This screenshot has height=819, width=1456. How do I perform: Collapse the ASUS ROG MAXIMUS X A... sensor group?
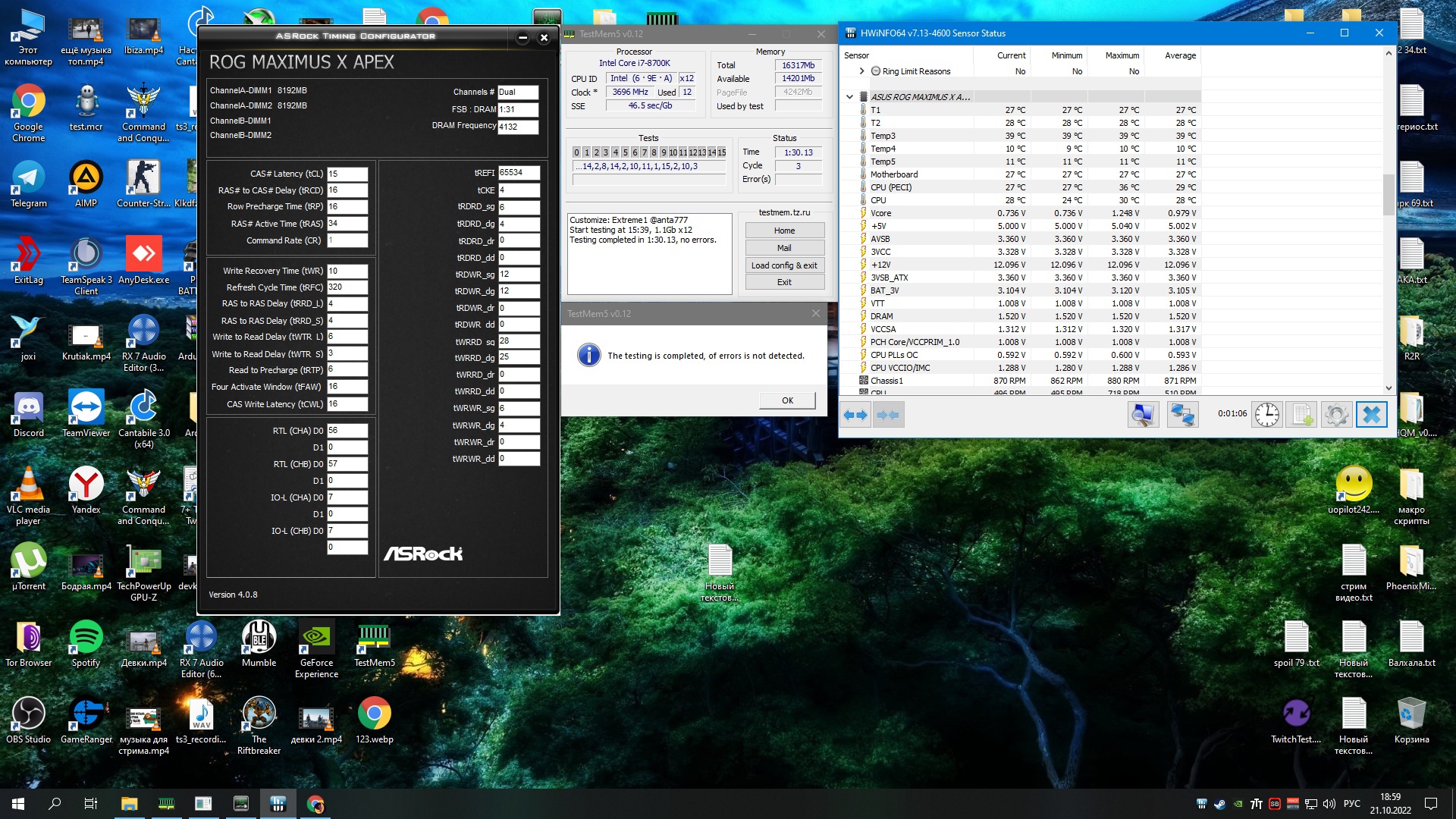(849, 97)
